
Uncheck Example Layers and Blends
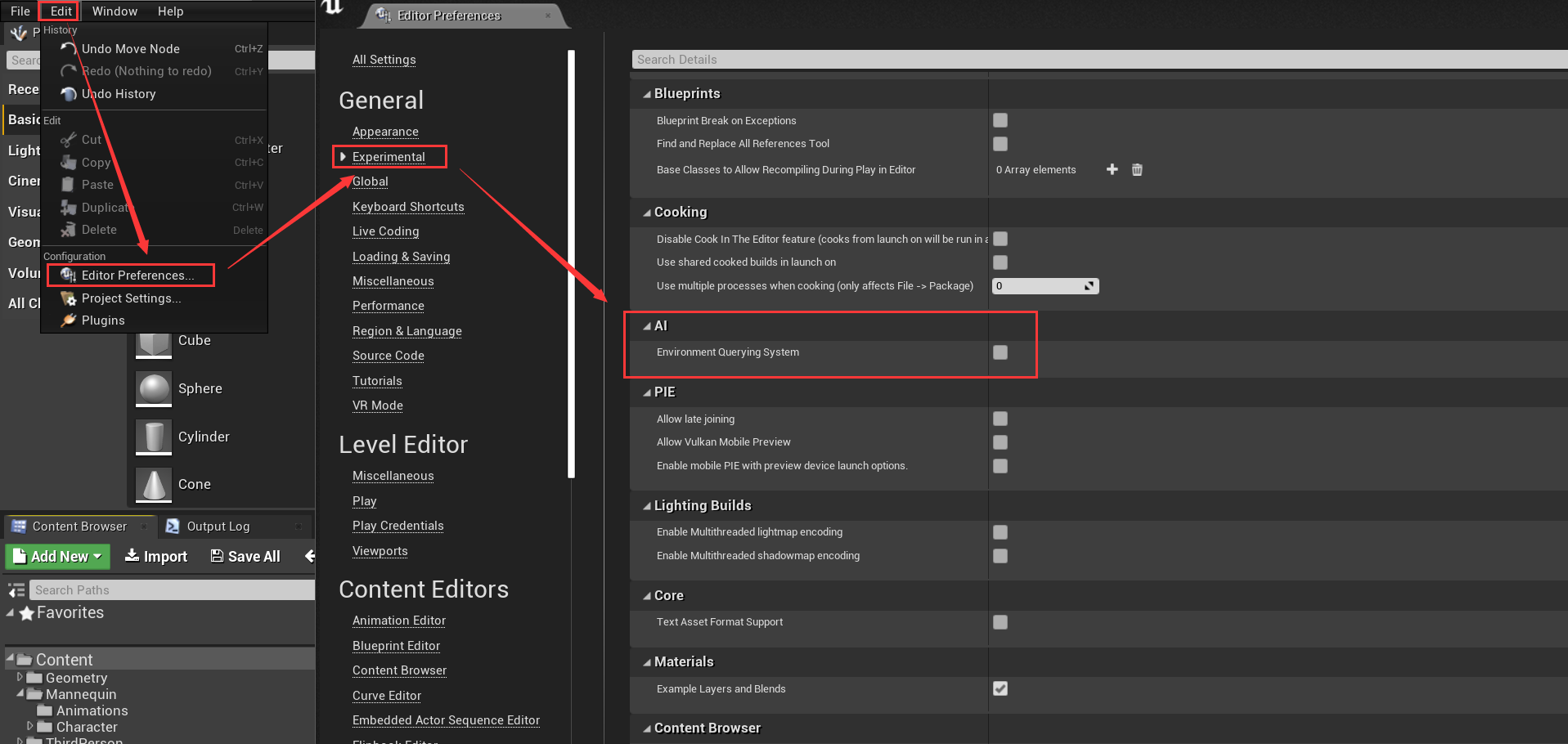point(1000,688)
